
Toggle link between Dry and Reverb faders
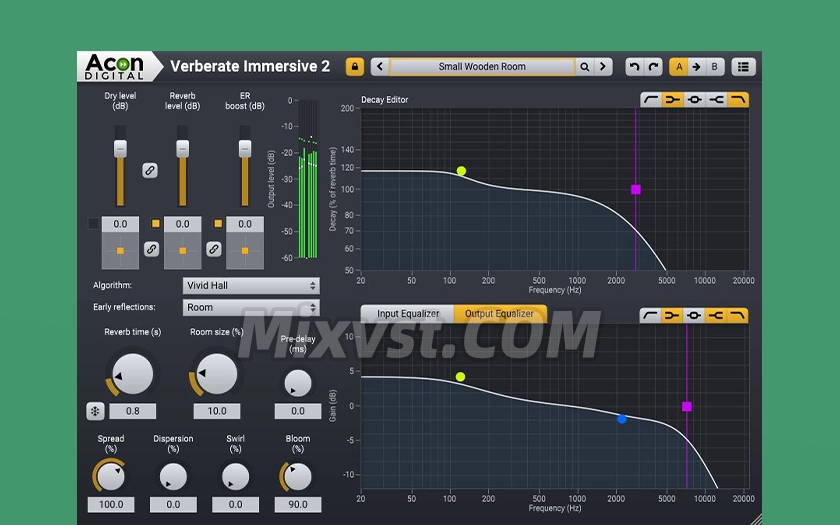point(150,170)
